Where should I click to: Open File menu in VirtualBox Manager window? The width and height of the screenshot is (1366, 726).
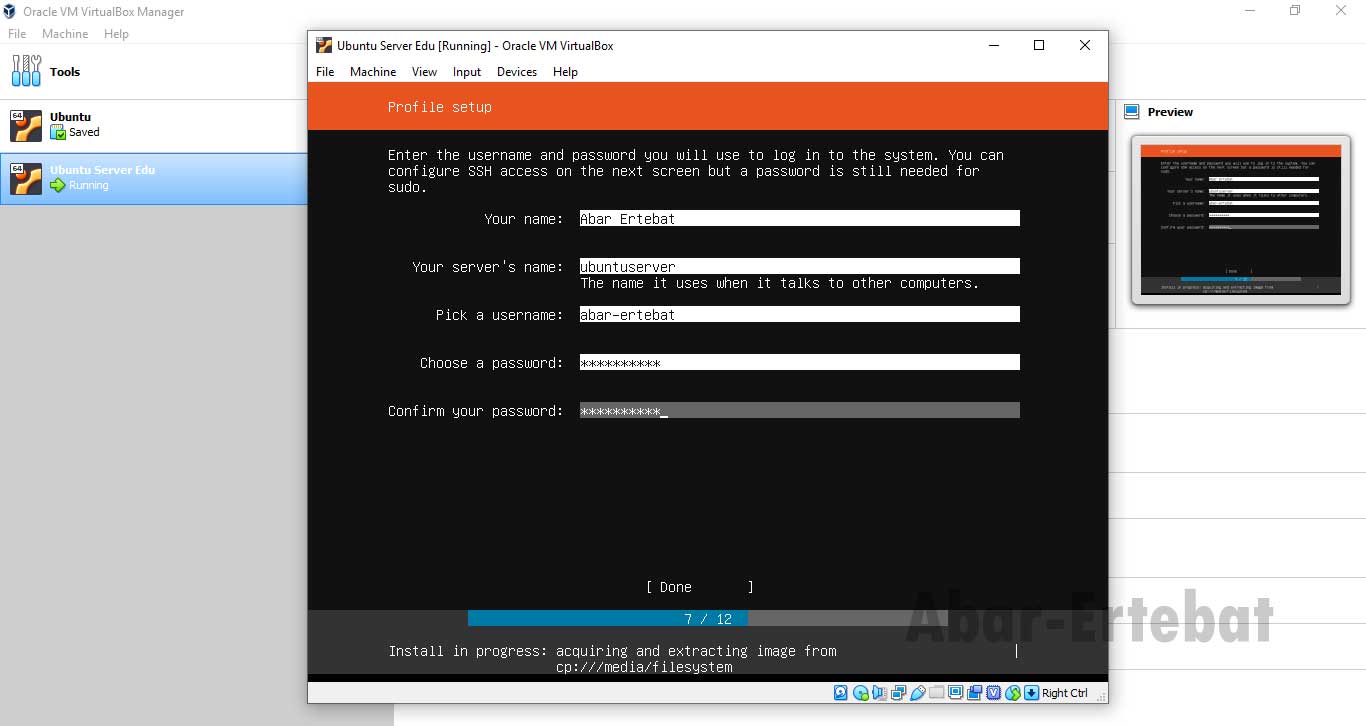click(17, 34)
